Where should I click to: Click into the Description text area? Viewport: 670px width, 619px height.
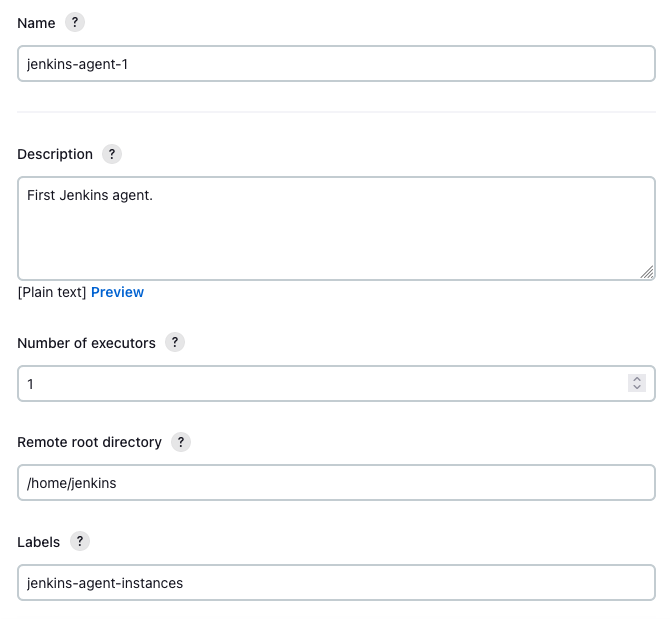336,229
